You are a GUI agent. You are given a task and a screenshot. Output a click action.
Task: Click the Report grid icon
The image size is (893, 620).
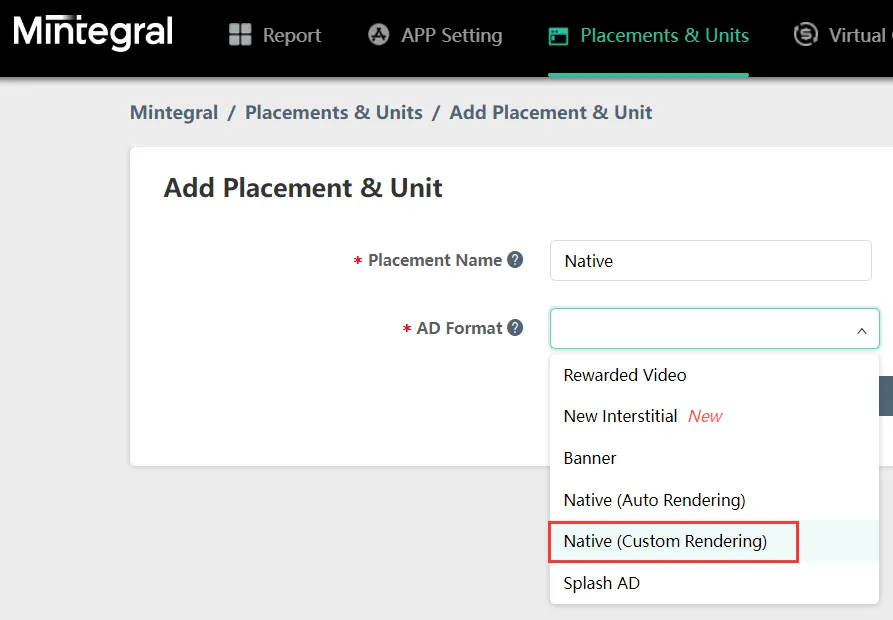240,34
